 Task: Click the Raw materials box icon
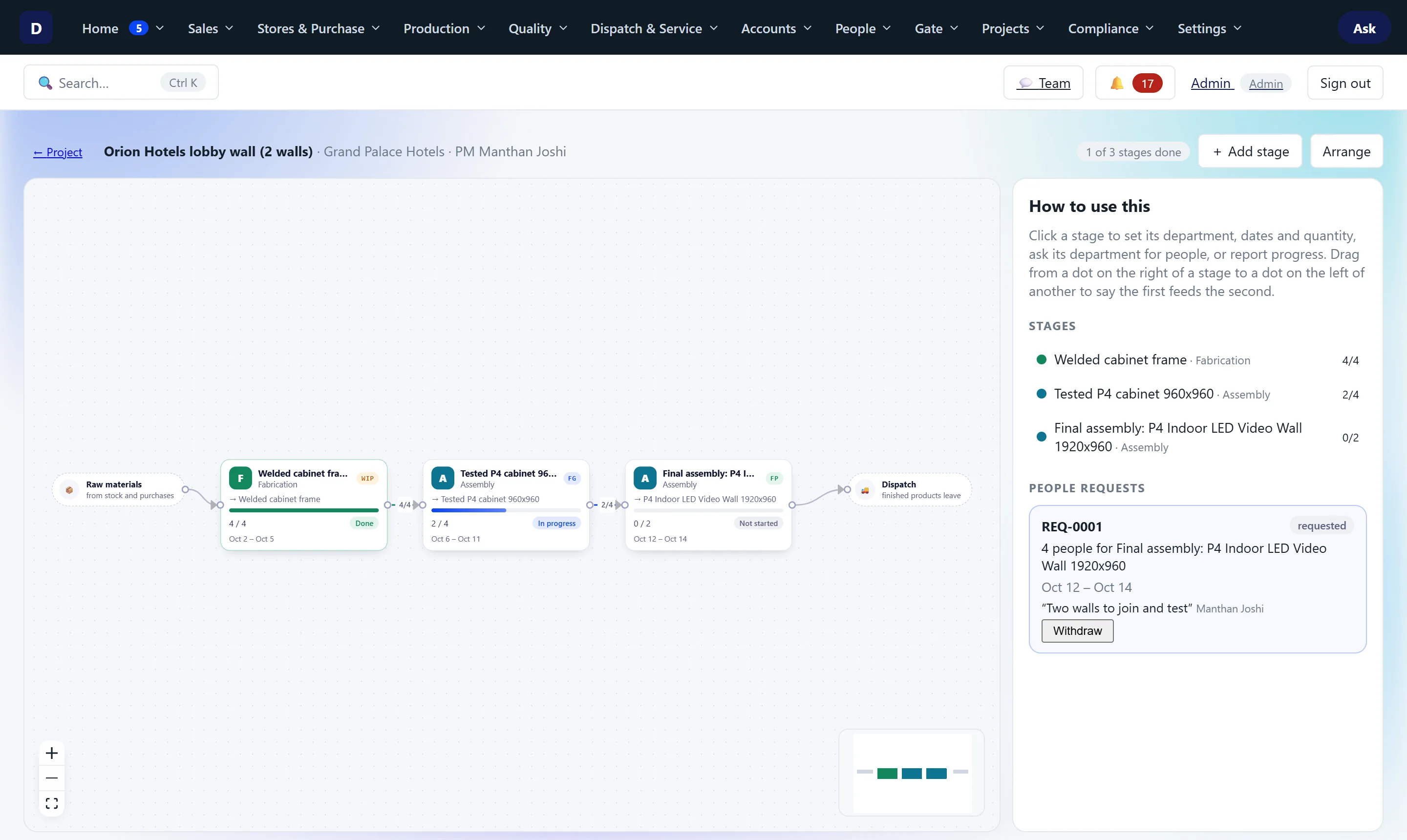69,490
